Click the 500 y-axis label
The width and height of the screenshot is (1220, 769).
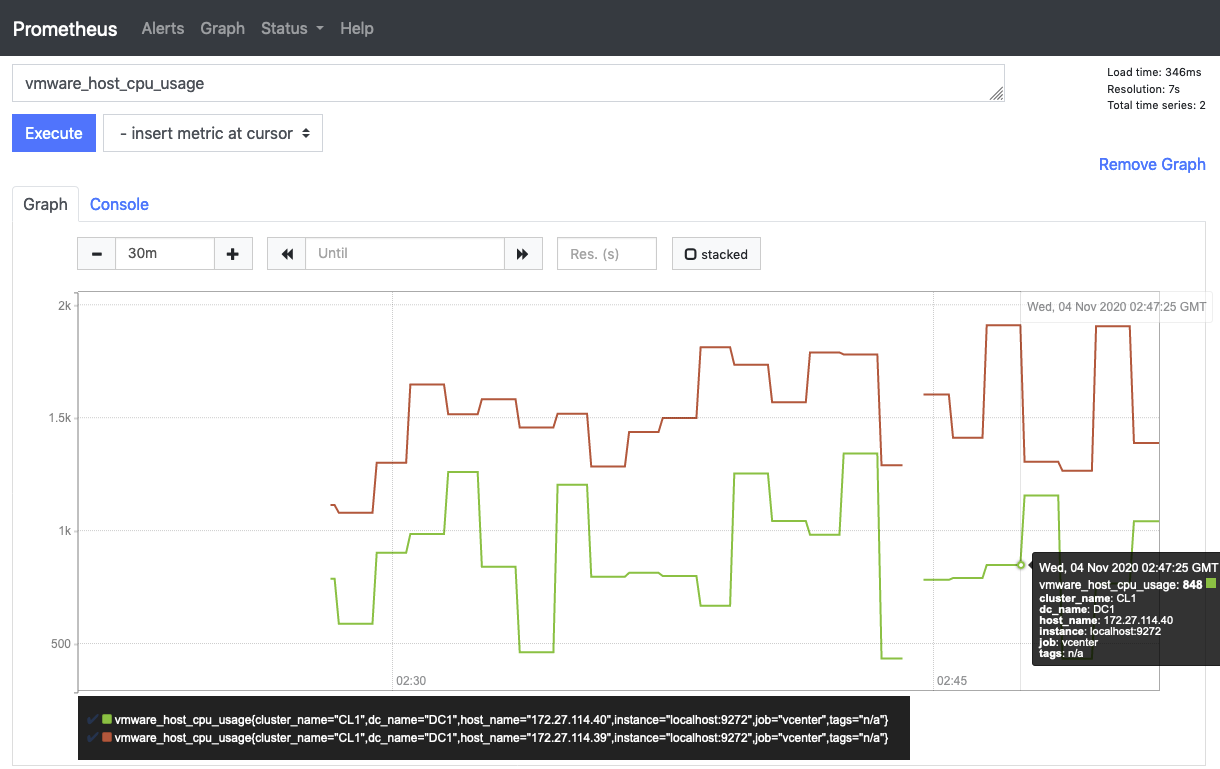(x=61, y=644)
